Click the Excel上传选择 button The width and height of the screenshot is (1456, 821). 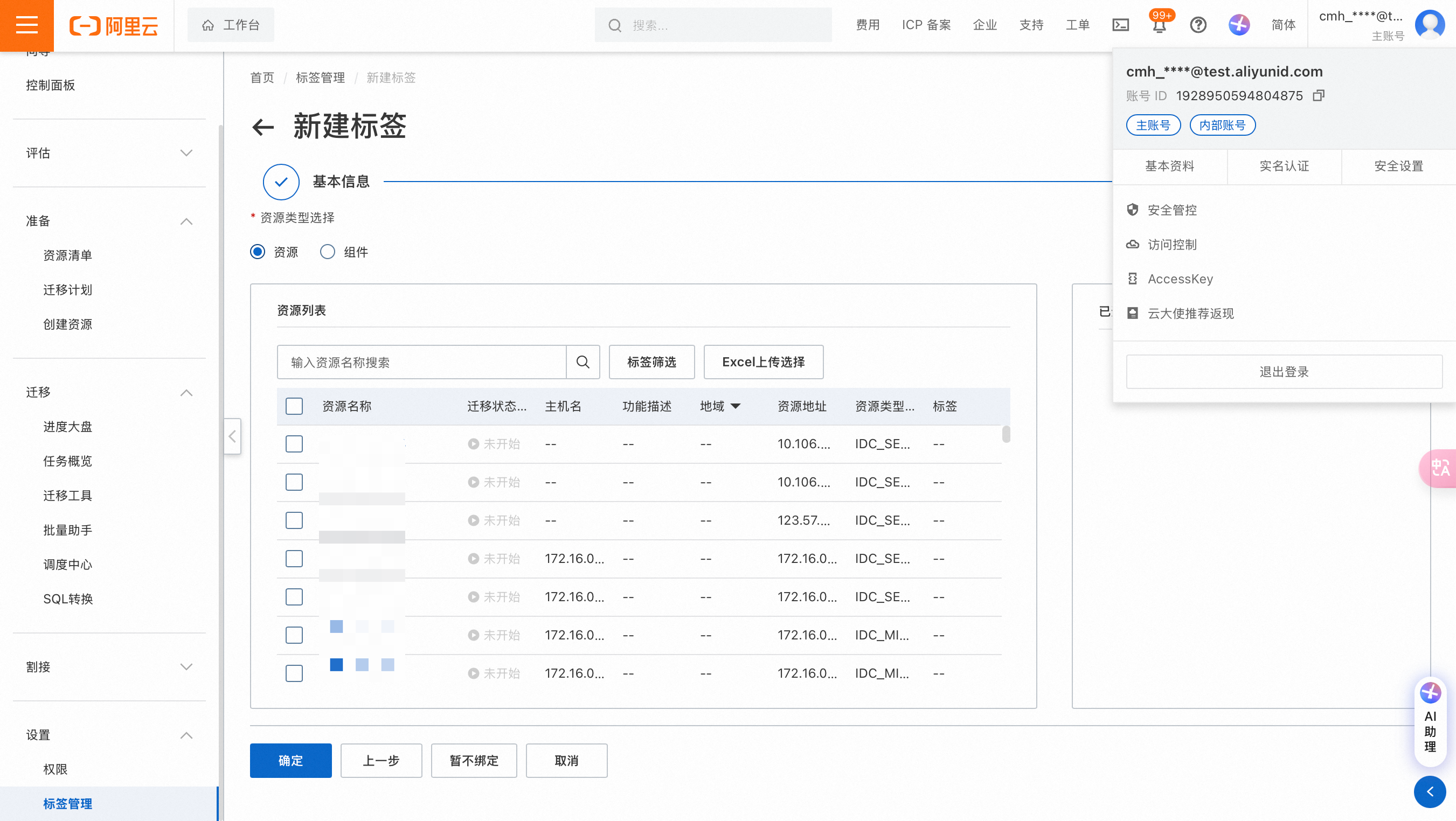(764, 362)
